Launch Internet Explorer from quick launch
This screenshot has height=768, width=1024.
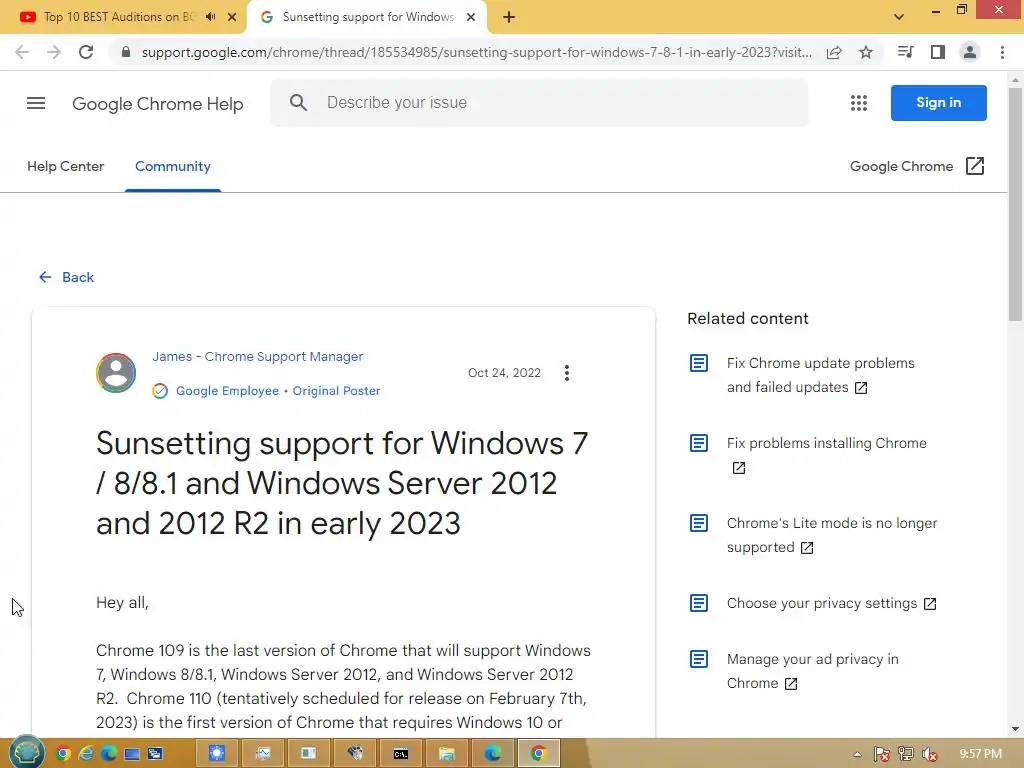pyautogui.click(x=86, y=754)
